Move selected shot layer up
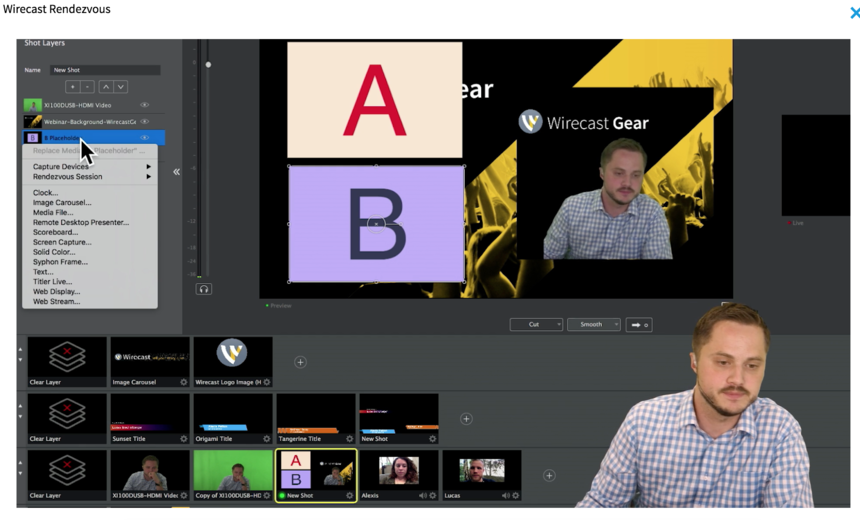This screenshot has width=860, height=520. point(106,87)
